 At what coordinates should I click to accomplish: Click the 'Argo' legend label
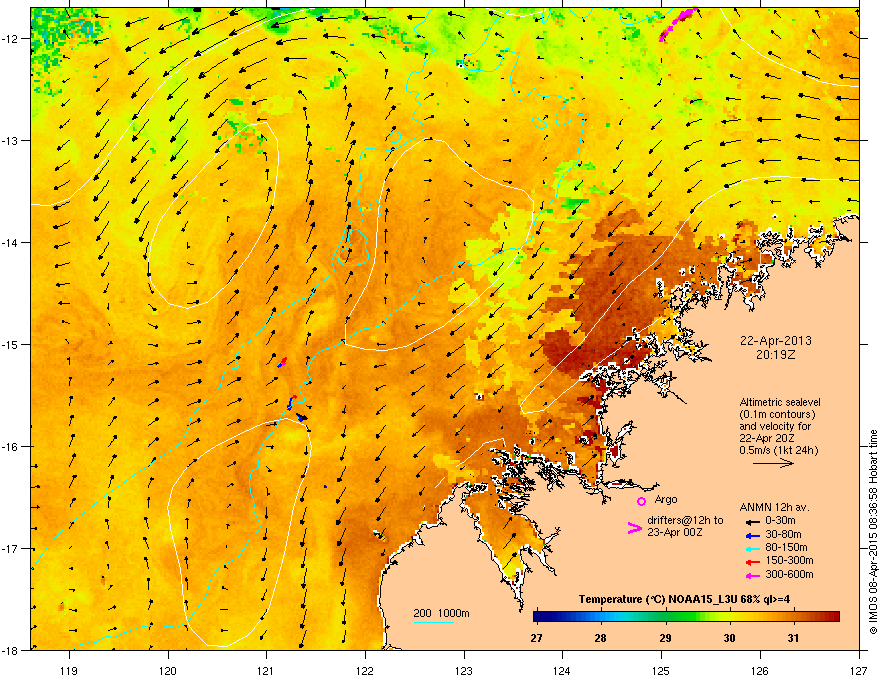coord(666,499)
